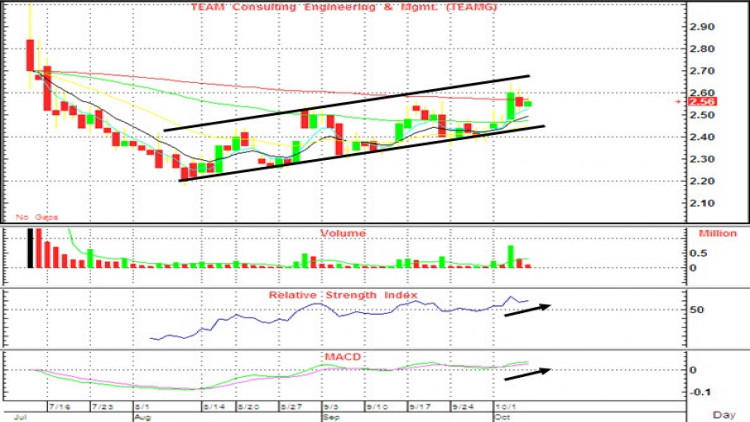Select the 2.80 price axis label

pos(702,49)
